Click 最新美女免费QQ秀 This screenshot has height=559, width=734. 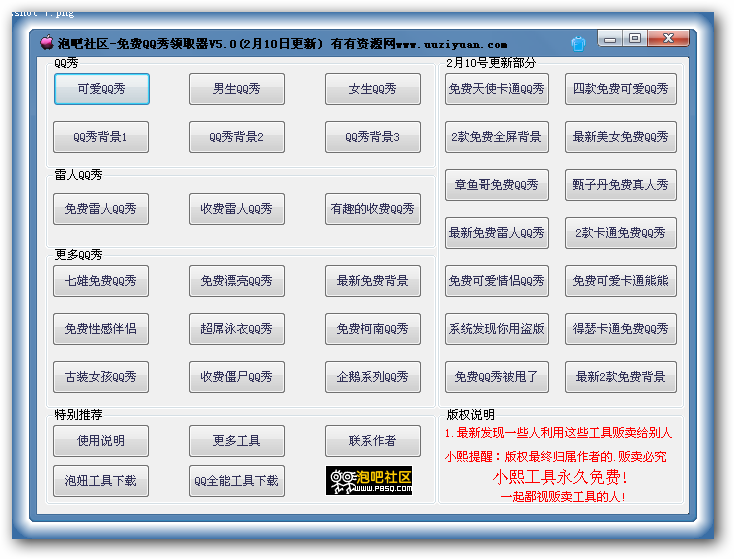tap(621, 137)
